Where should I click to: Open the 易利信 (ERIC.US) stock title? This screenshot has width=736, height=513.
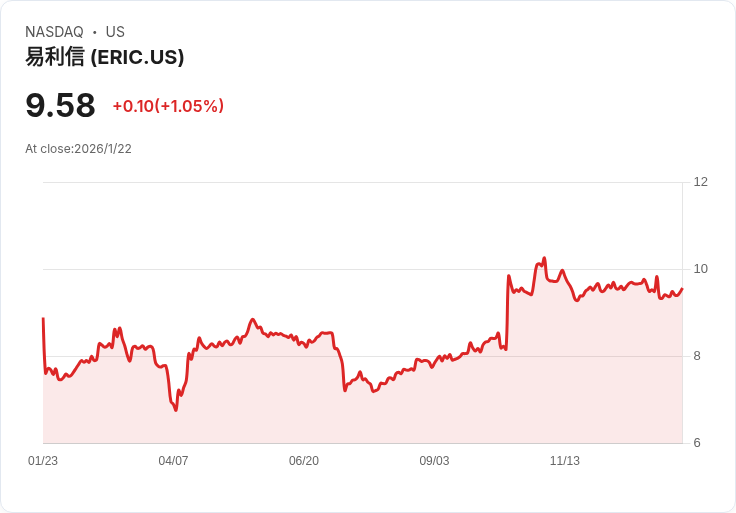(x=105, y=58)
